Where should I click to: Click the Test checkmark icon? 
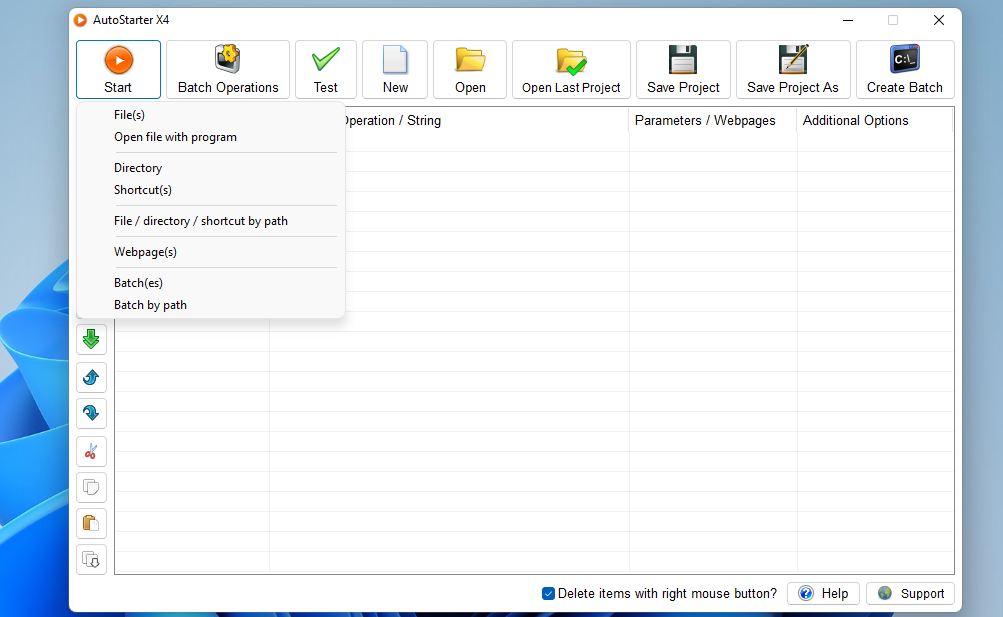[325, 60]
